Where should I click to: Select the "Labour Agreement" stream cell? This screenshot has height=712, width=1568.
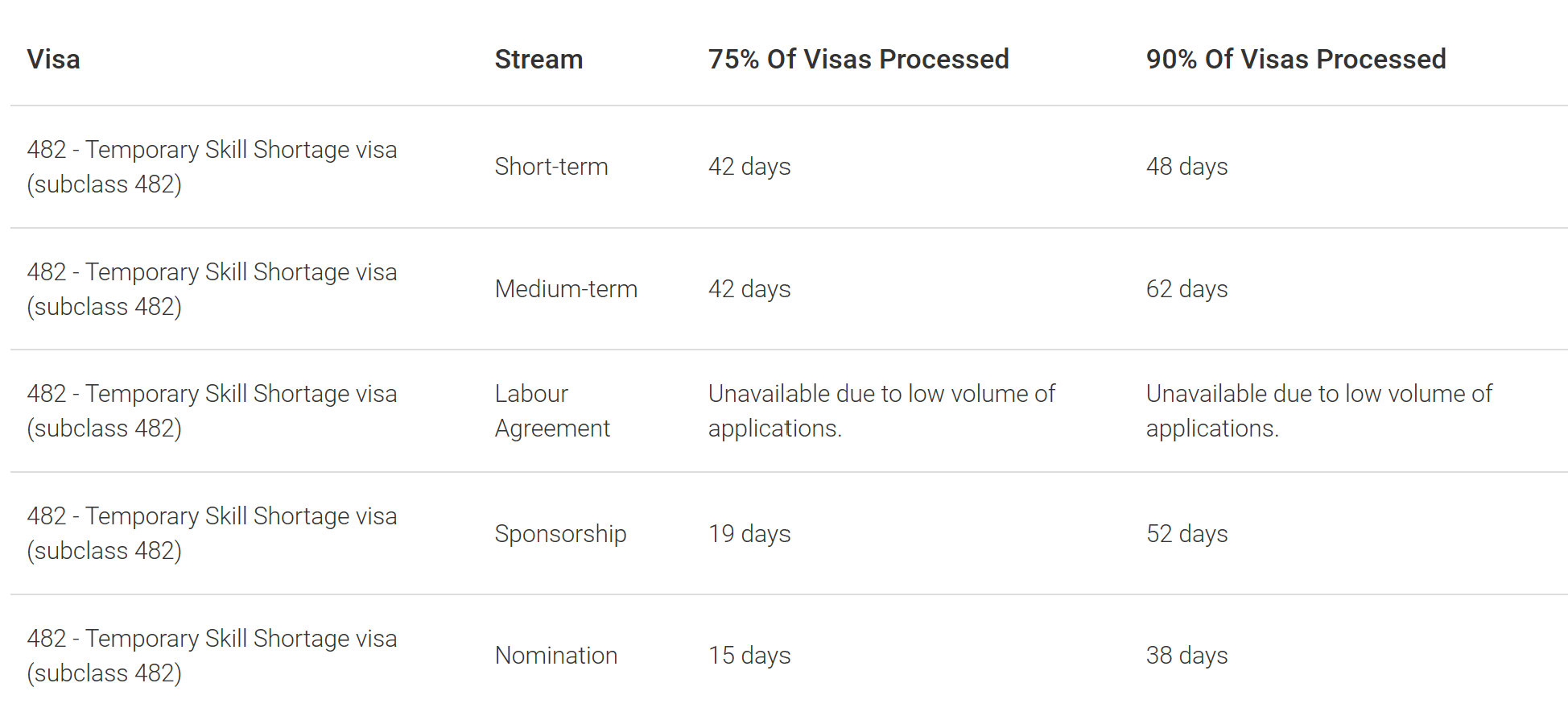click(552, 411)
